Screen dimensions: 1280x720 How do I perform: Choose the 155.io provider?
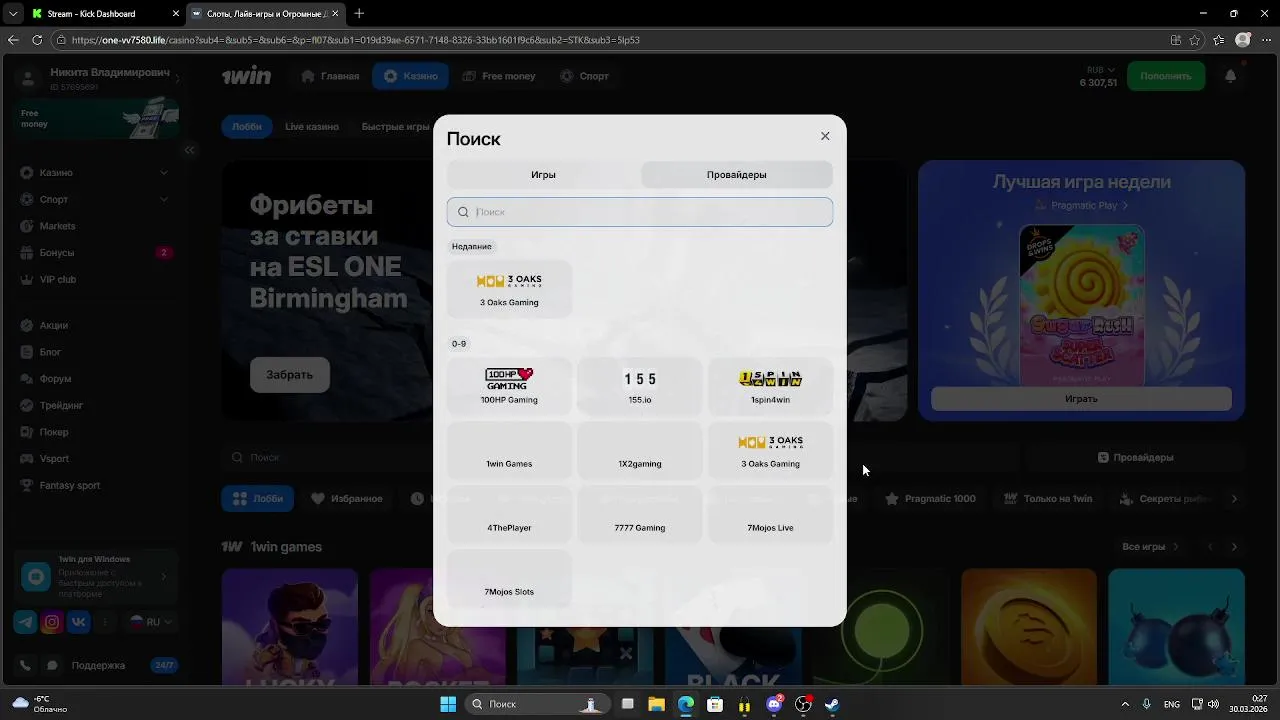[640, 386]
